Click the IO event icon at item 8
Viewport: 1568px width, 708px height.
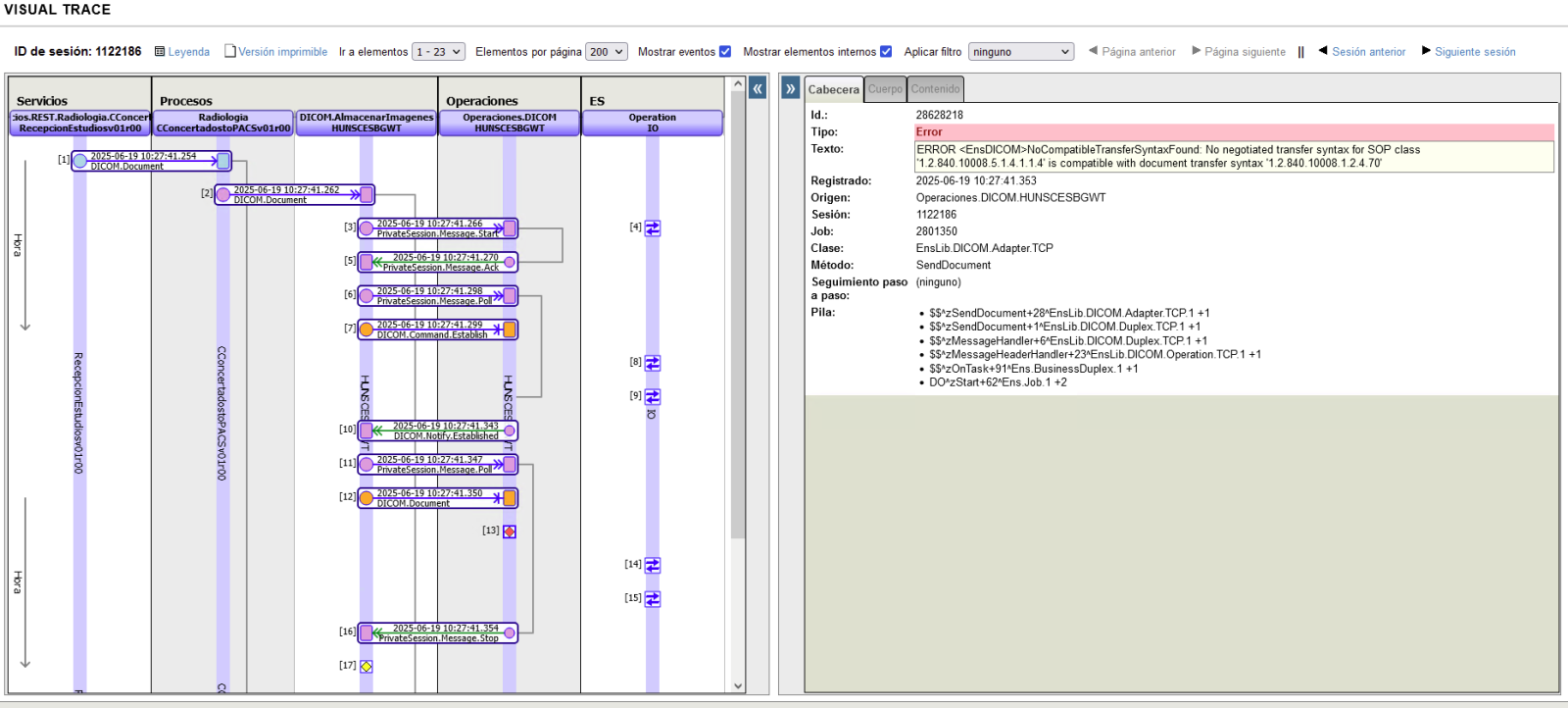click(653, 363)
